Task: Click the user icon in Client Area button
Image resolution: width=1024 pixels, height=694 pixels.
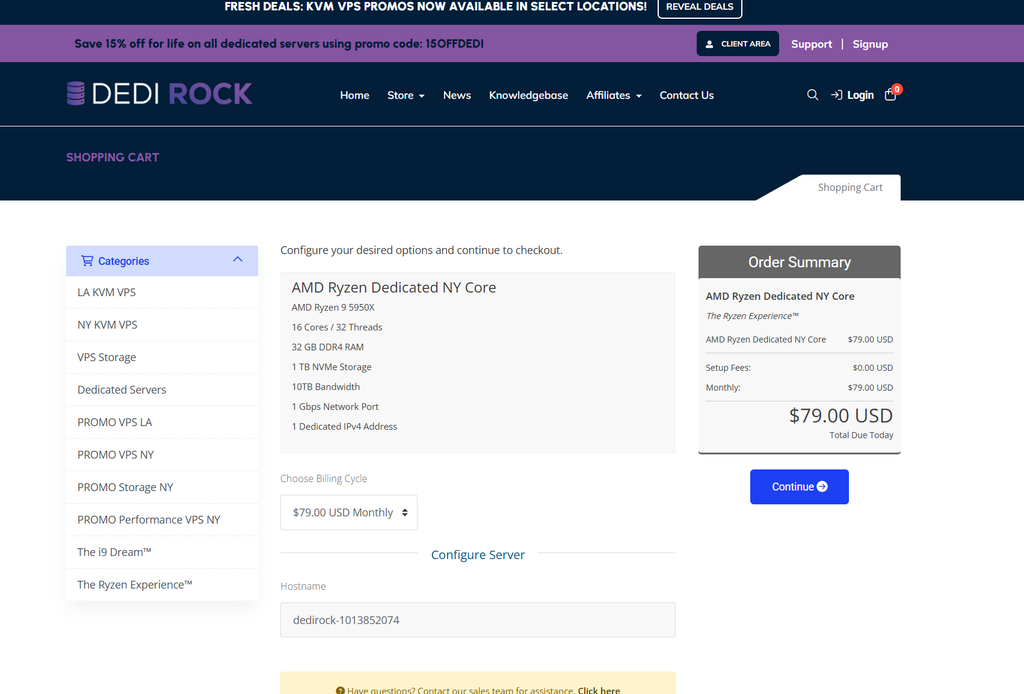Action: [709, 44]
